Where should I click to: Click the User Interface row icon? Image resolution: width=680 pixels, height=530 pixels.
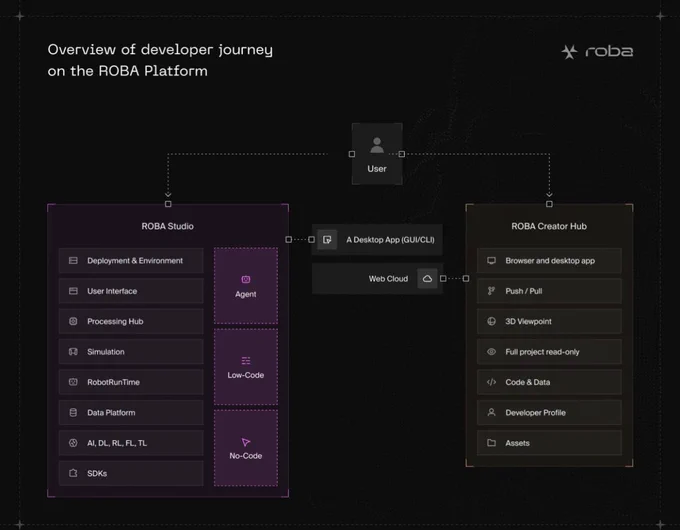pos(73,291)
